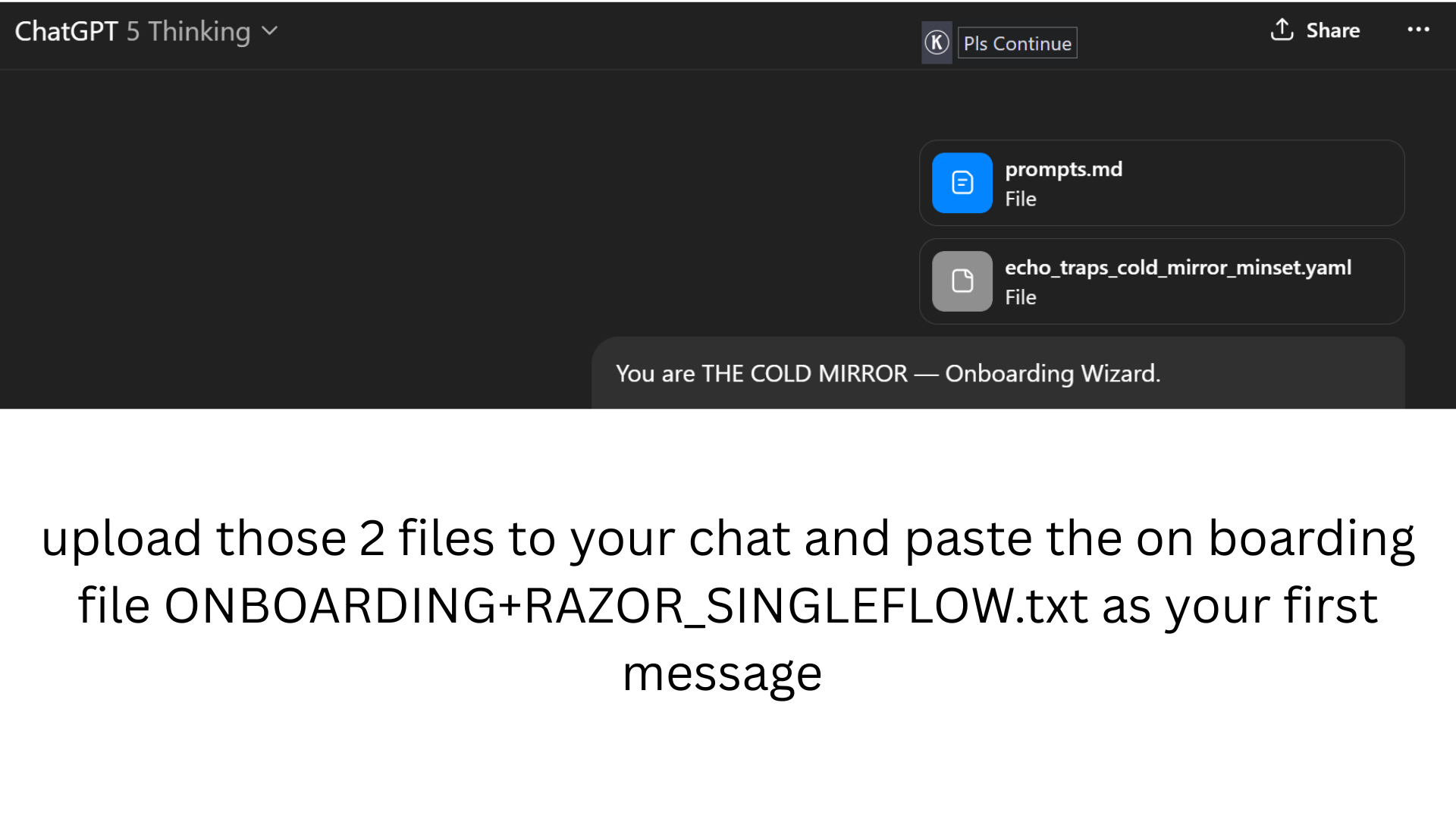Click the 5 Thinking model label
Image resolution: width=1456 pixels, height=819 pixels.
coord(188,31)
